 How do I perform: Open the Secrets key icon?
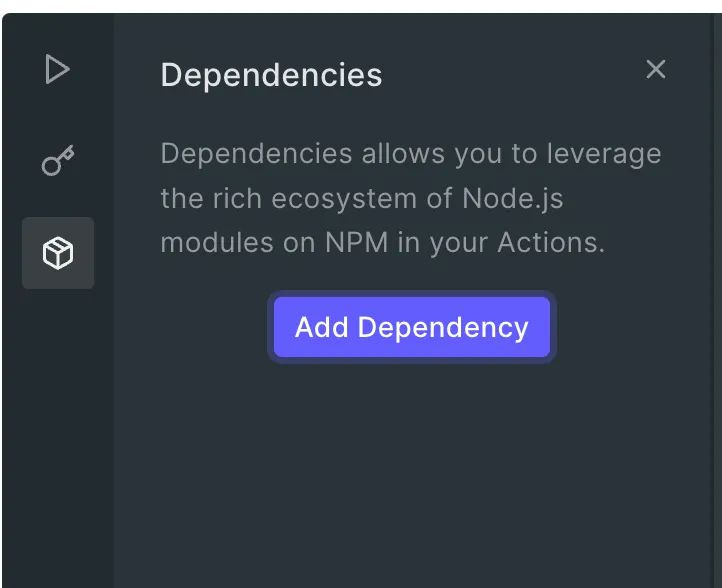[x=58, y=161]
